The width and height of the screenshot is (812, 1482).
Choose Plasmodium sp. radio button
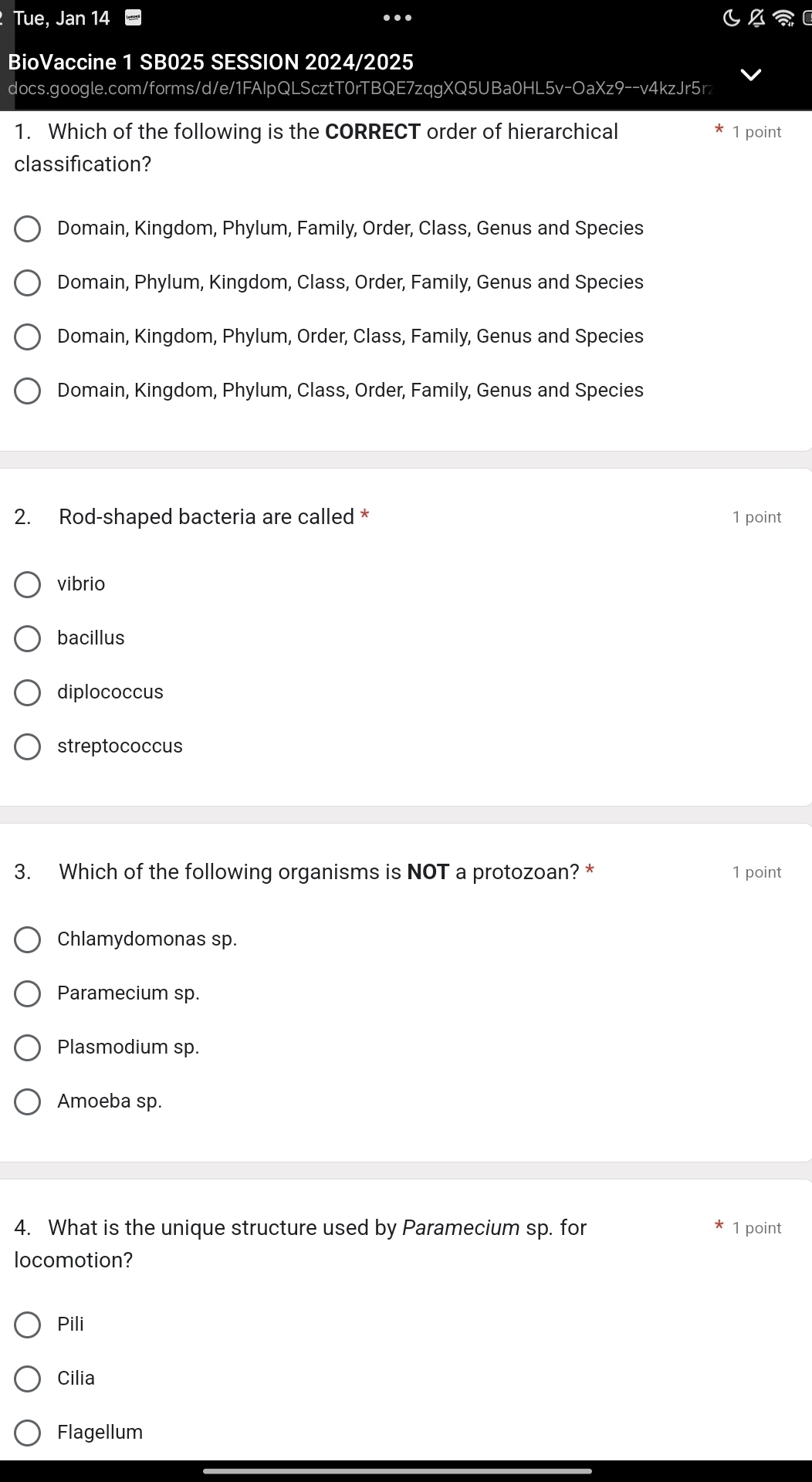click(x=28, y=1048)
